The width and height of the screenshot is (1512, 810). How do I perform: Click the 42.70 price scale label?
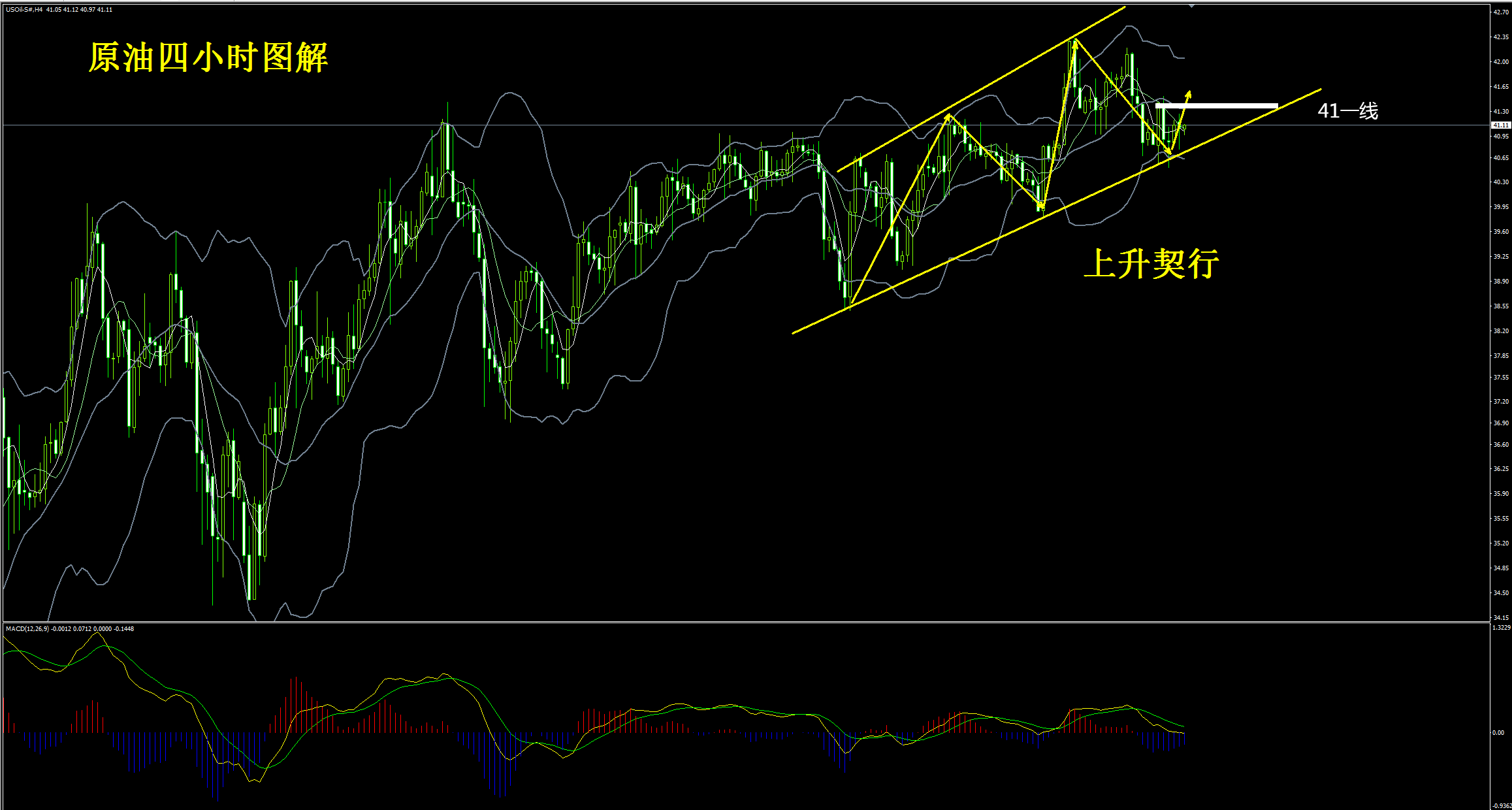click(x=1500, y=12)
